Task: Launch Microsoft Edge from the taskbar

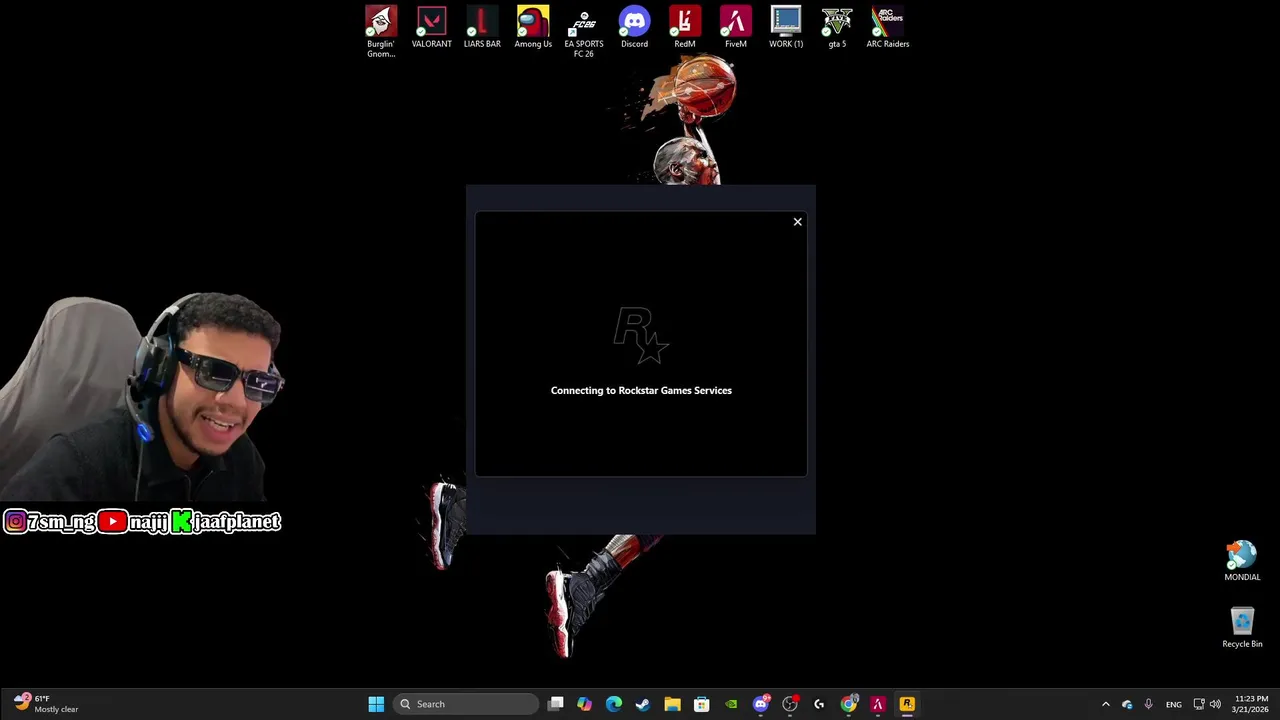Action: (614, 704)
